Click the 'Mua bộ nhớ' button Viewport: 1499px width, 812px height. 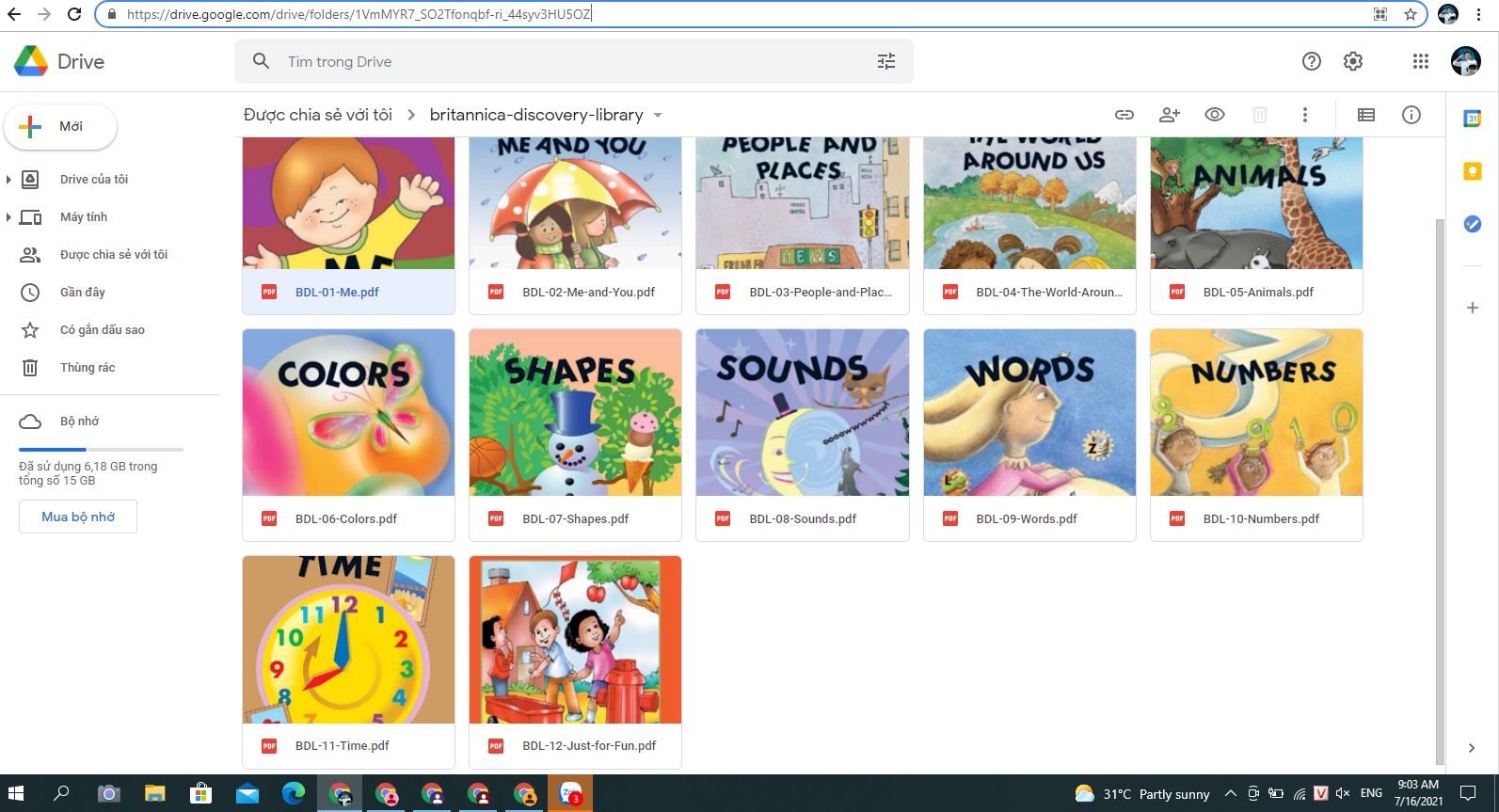[x=78, y=517]
